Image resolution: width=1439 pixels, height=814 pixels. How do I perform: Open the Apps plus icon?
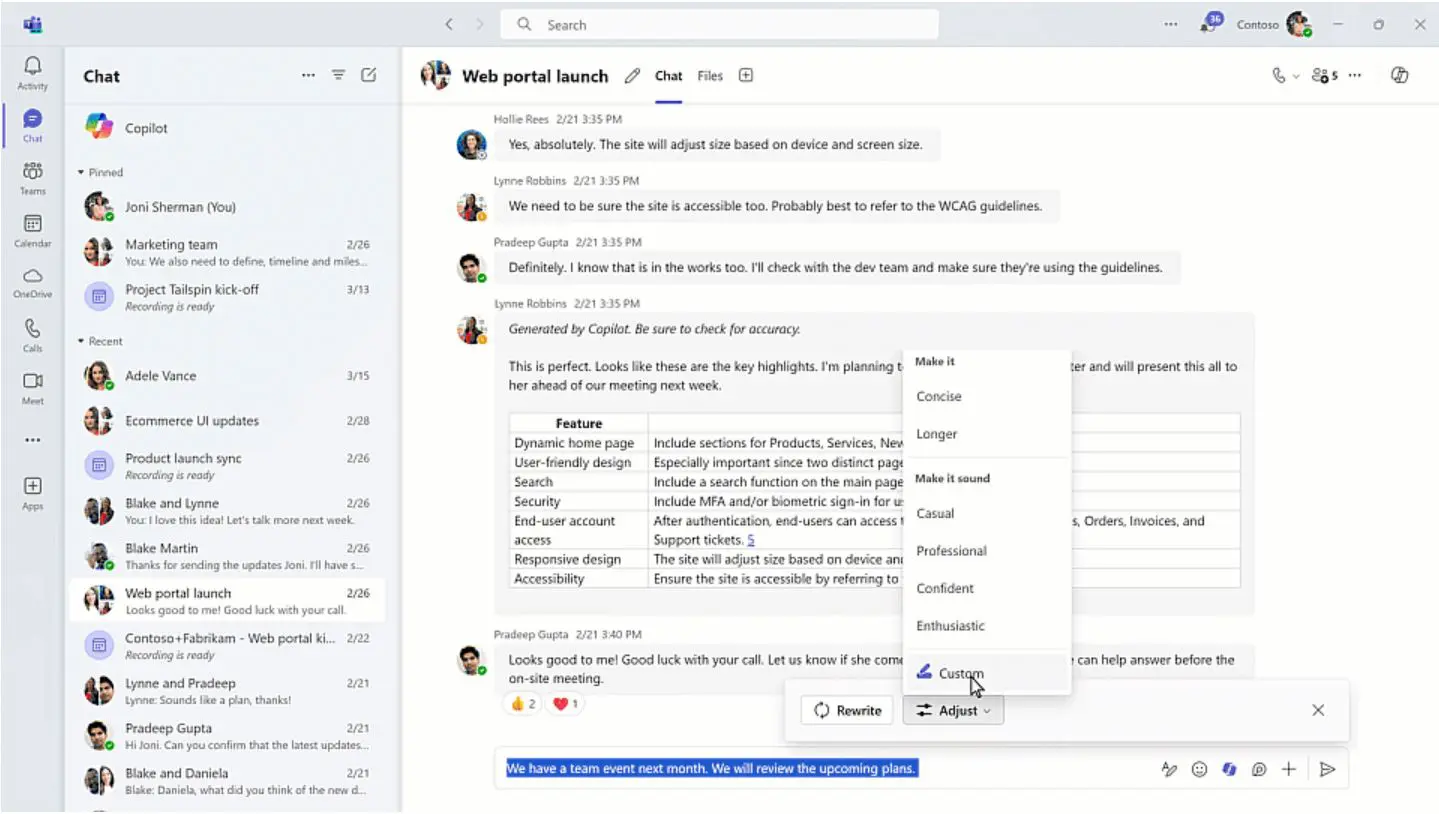click(33, 486)
